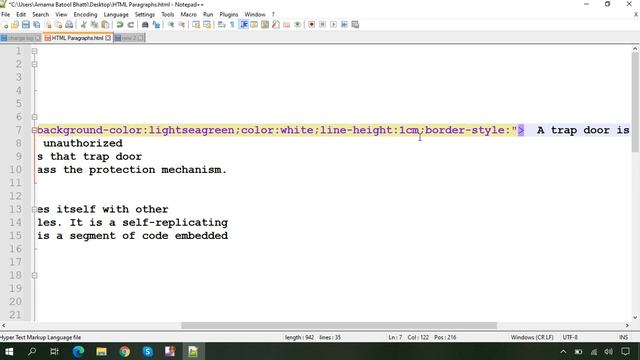Screen dimensions: 640x360
Task: Copy selection with the Copy toolbar icon
Action: click(94, 24)
